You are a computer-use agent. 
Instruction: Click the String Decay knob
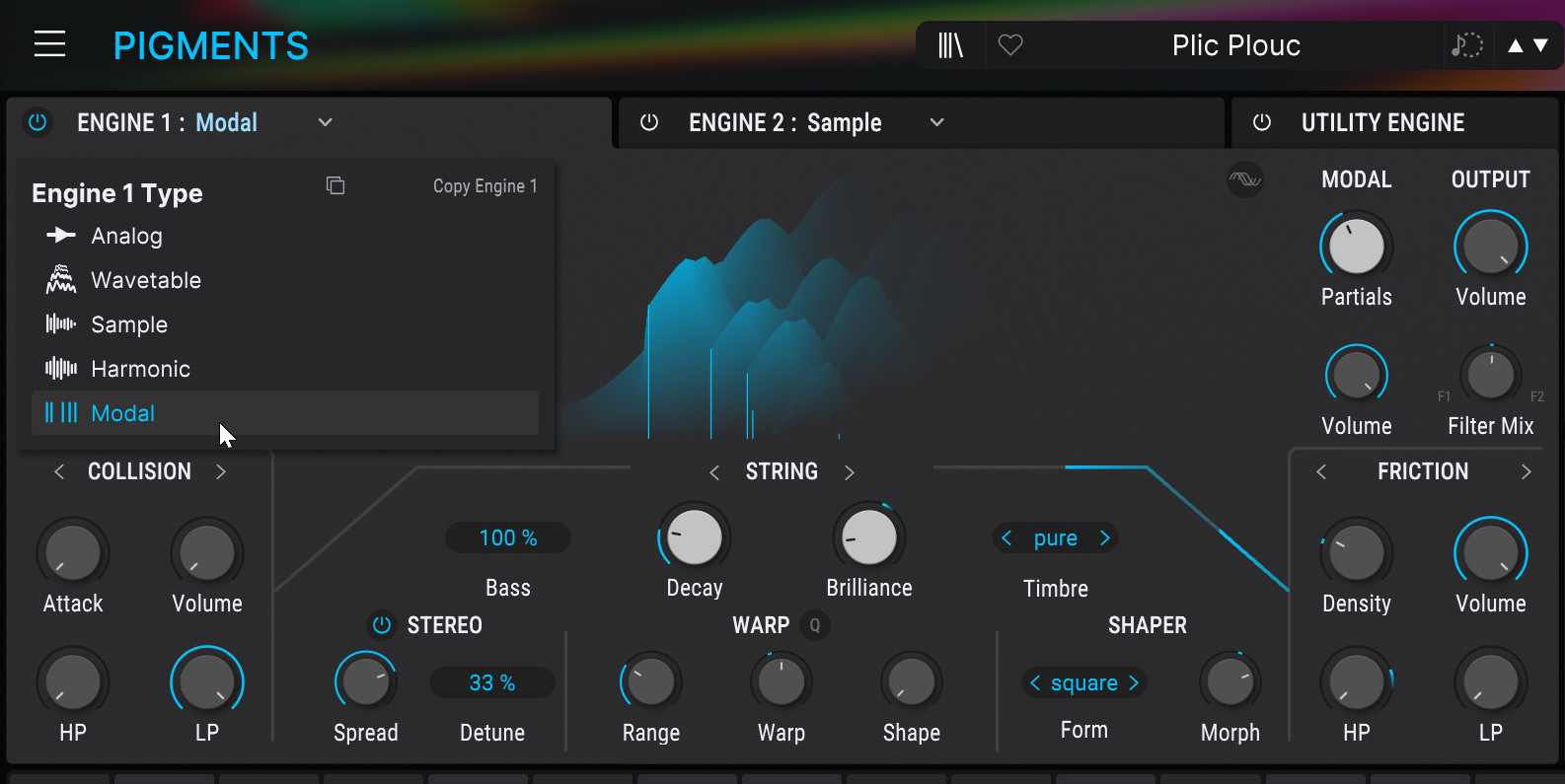click(695, 537)
